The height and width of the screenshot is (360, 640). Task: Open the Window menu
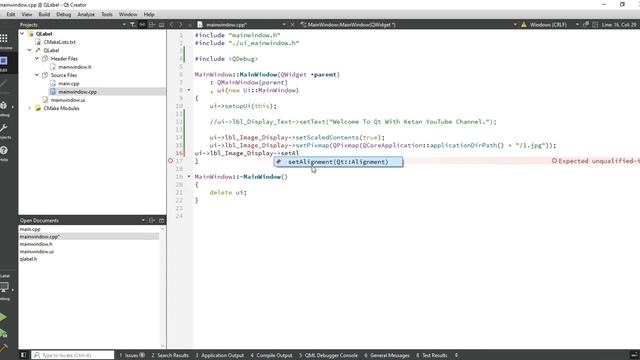128,14
